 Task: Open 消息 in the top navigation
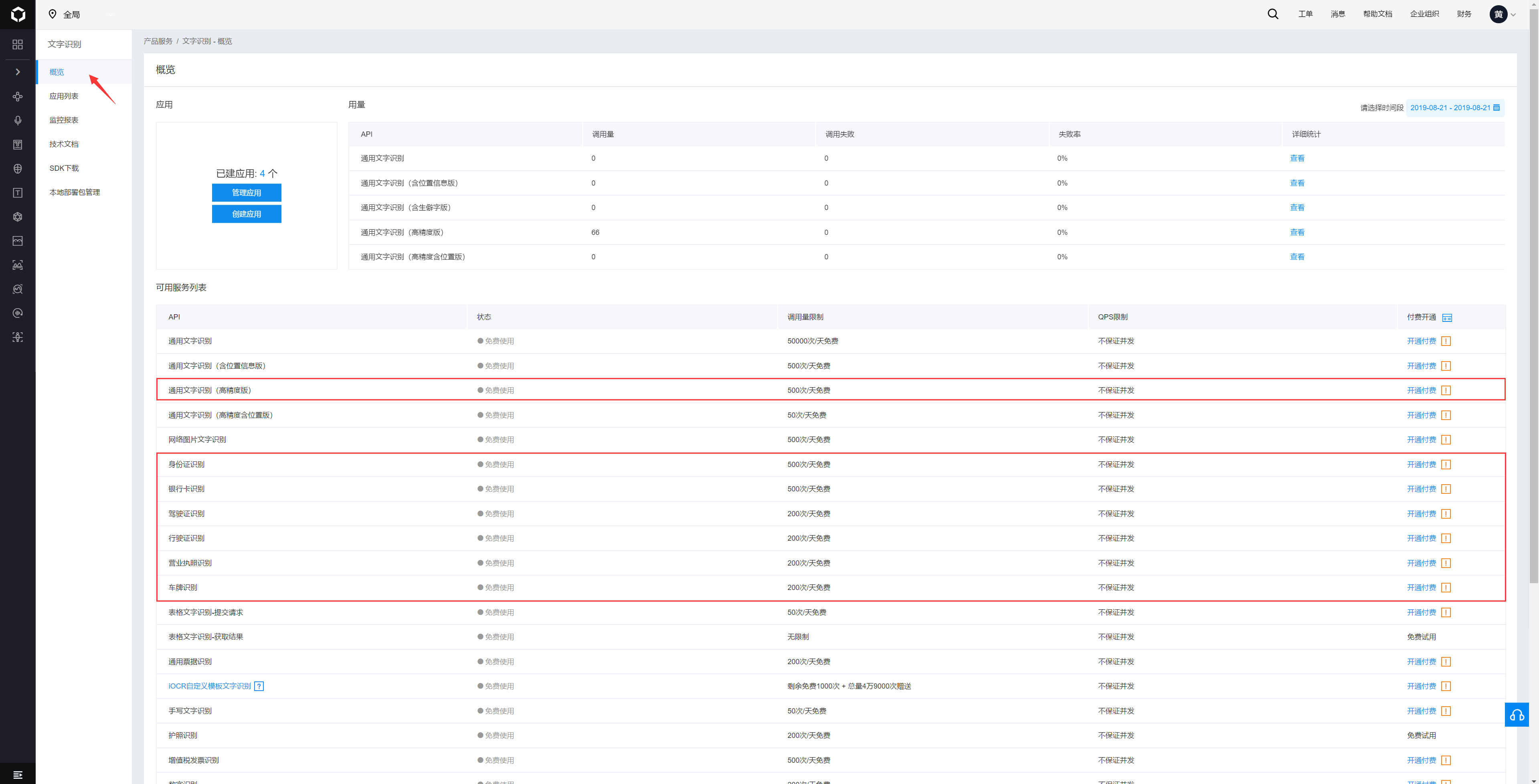point(1338,14)
